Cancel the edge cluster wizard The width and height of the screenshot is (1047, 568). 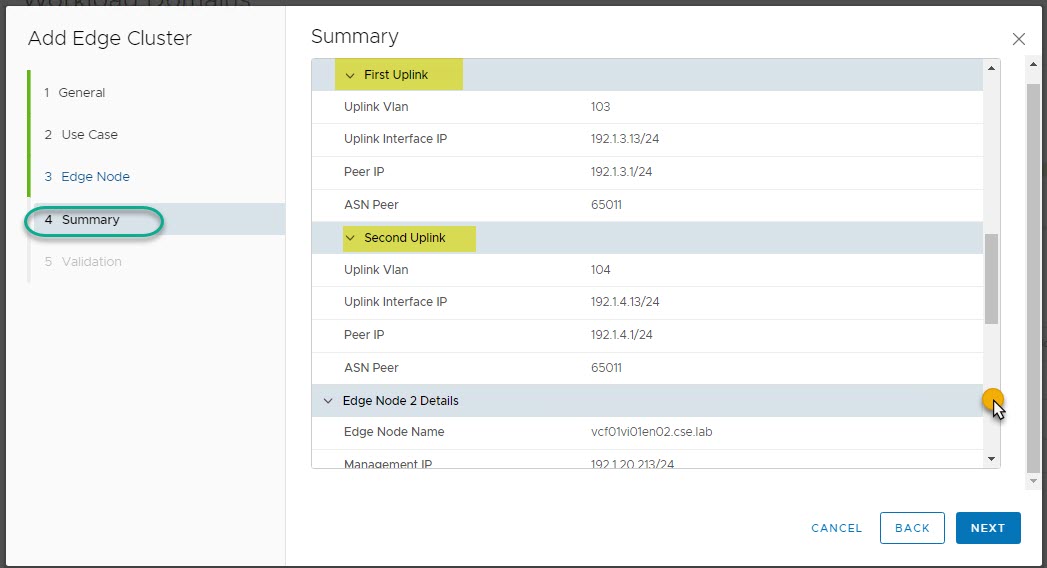(x=836, y=528)
